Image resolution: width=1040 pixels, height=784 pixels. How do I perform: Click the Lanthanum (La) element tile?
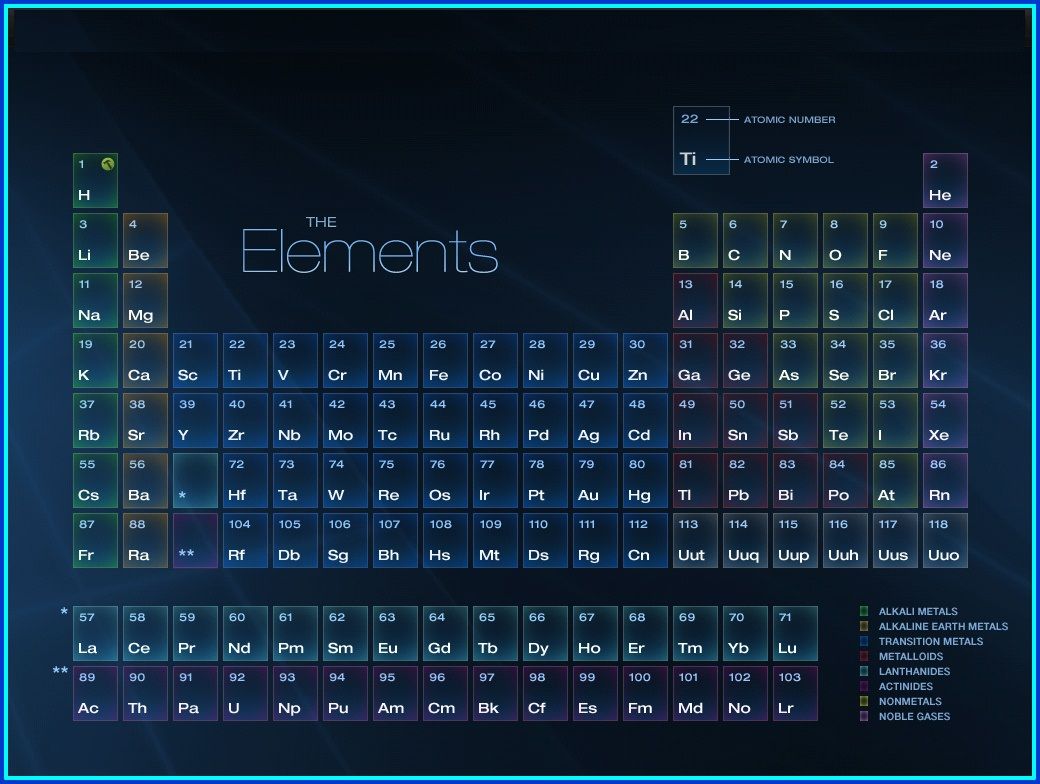click(x=94, y=633)
